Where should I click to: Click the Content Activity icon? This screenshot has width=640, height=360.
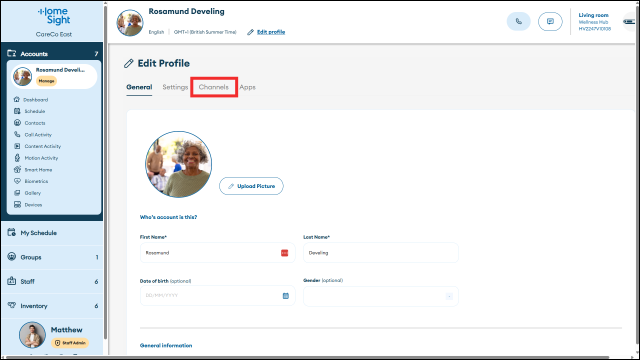click(x=17, y=146)
